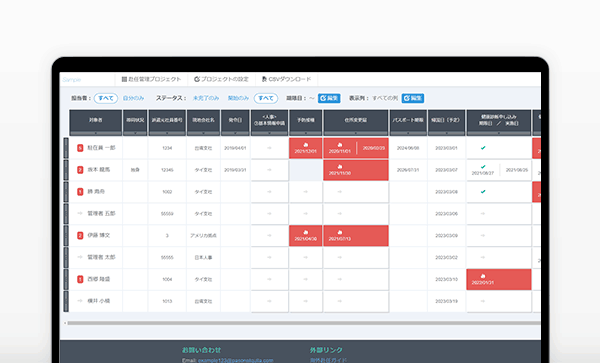Click green checkmark in 勝 海舟 health check cell
This screenshot has width=600, height=363.
pos(483,192)
